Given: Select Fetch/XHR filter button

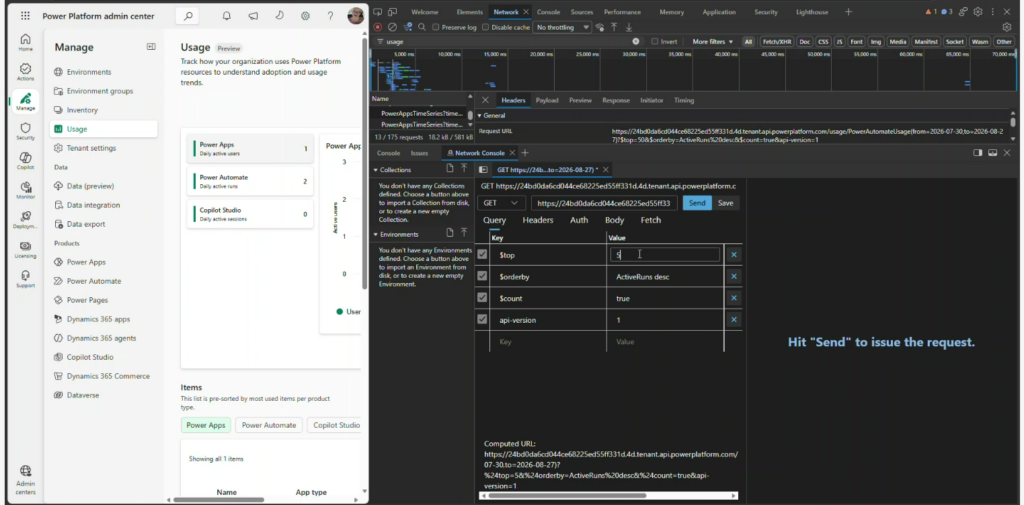Looking at the screenshot, I should point(776,42).
